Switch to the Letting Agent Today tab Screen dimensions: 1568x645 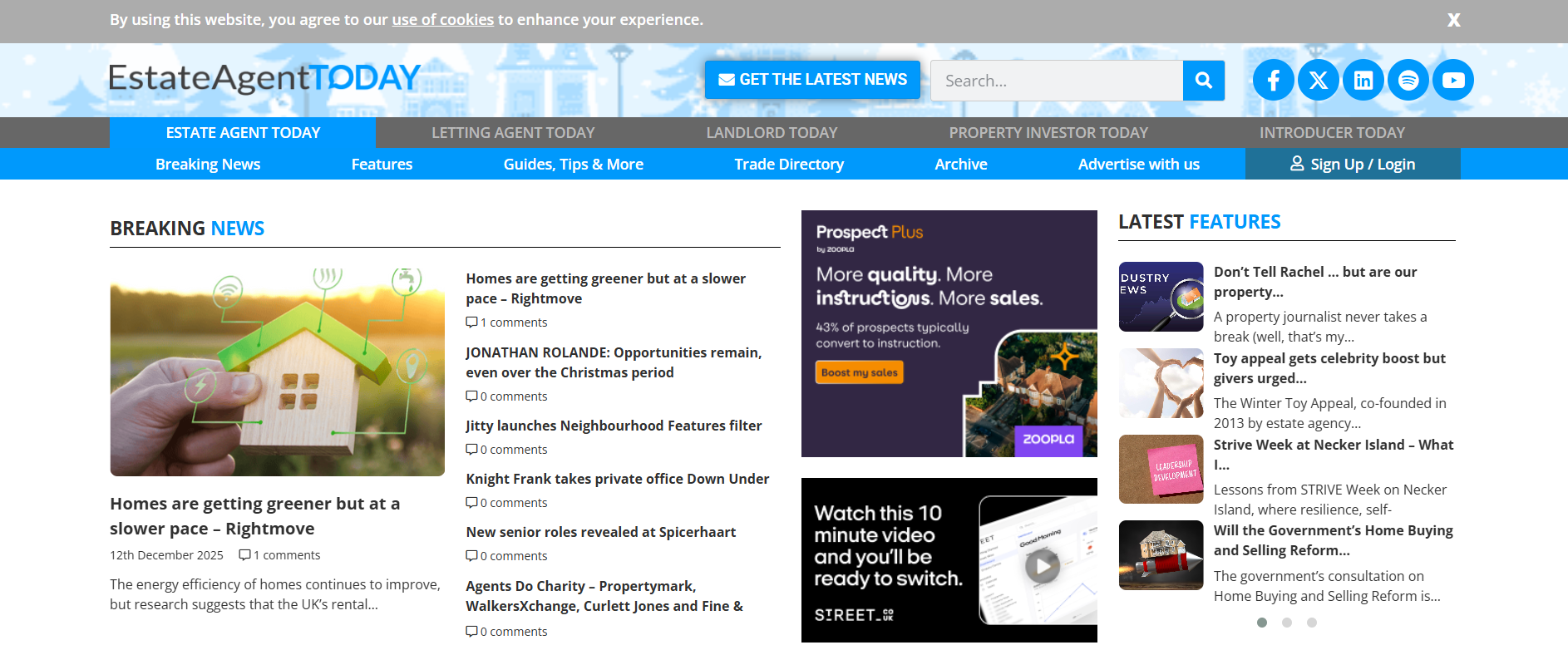click(x=513, y=133)
